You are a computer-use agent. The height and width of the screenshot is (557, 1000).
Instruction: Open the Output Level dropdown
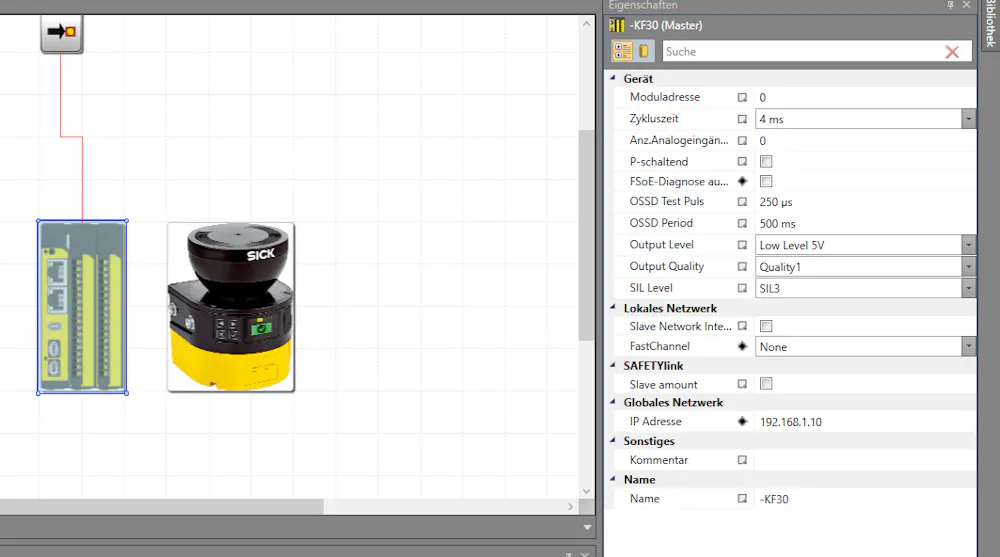[x=968, y=245]
